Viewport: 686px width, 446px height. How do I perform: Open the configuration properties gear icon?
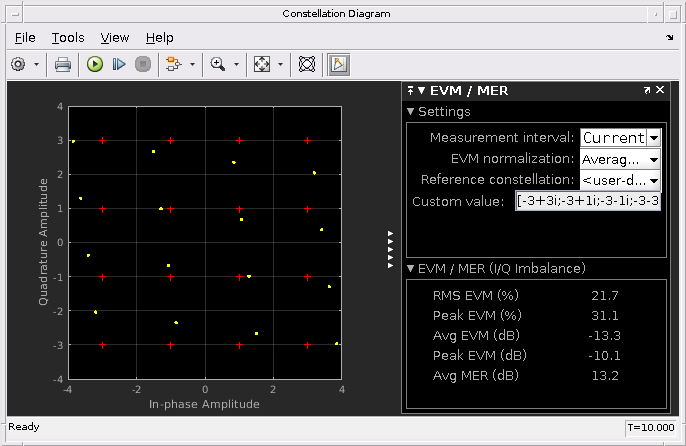18,64
